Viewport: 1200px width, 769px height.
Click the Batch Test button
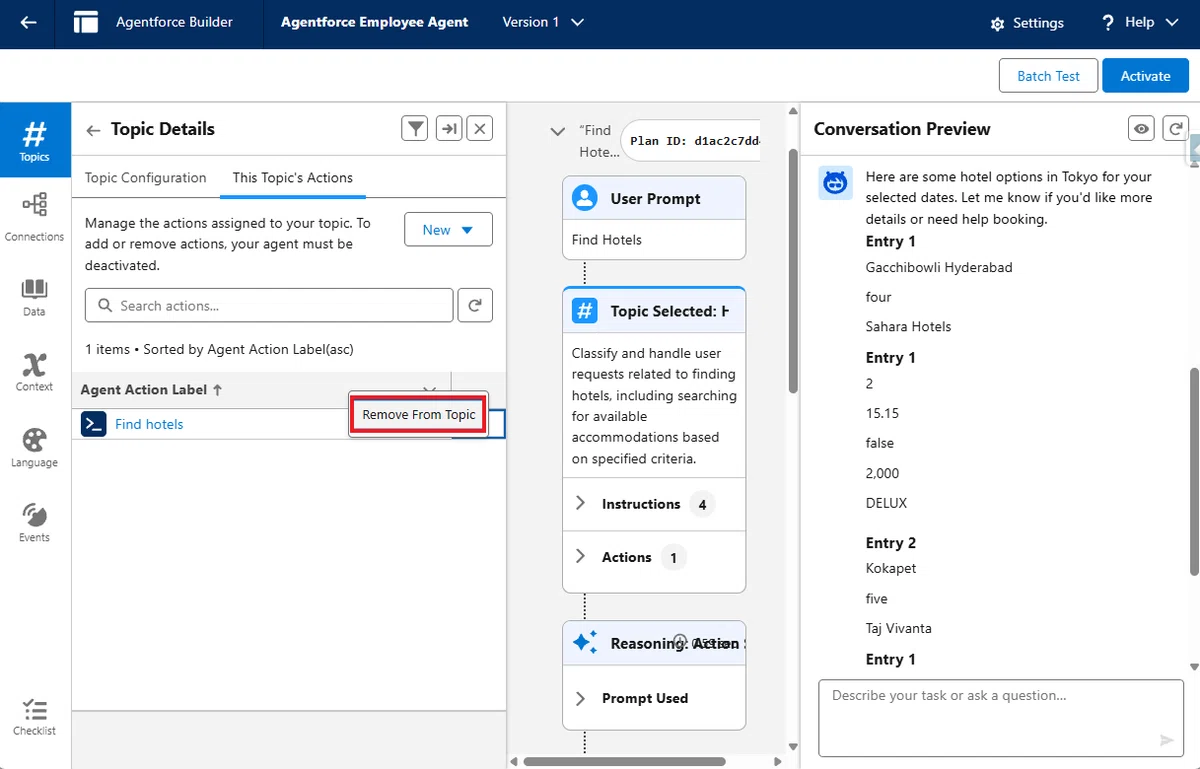click(x=1048, y=76)
